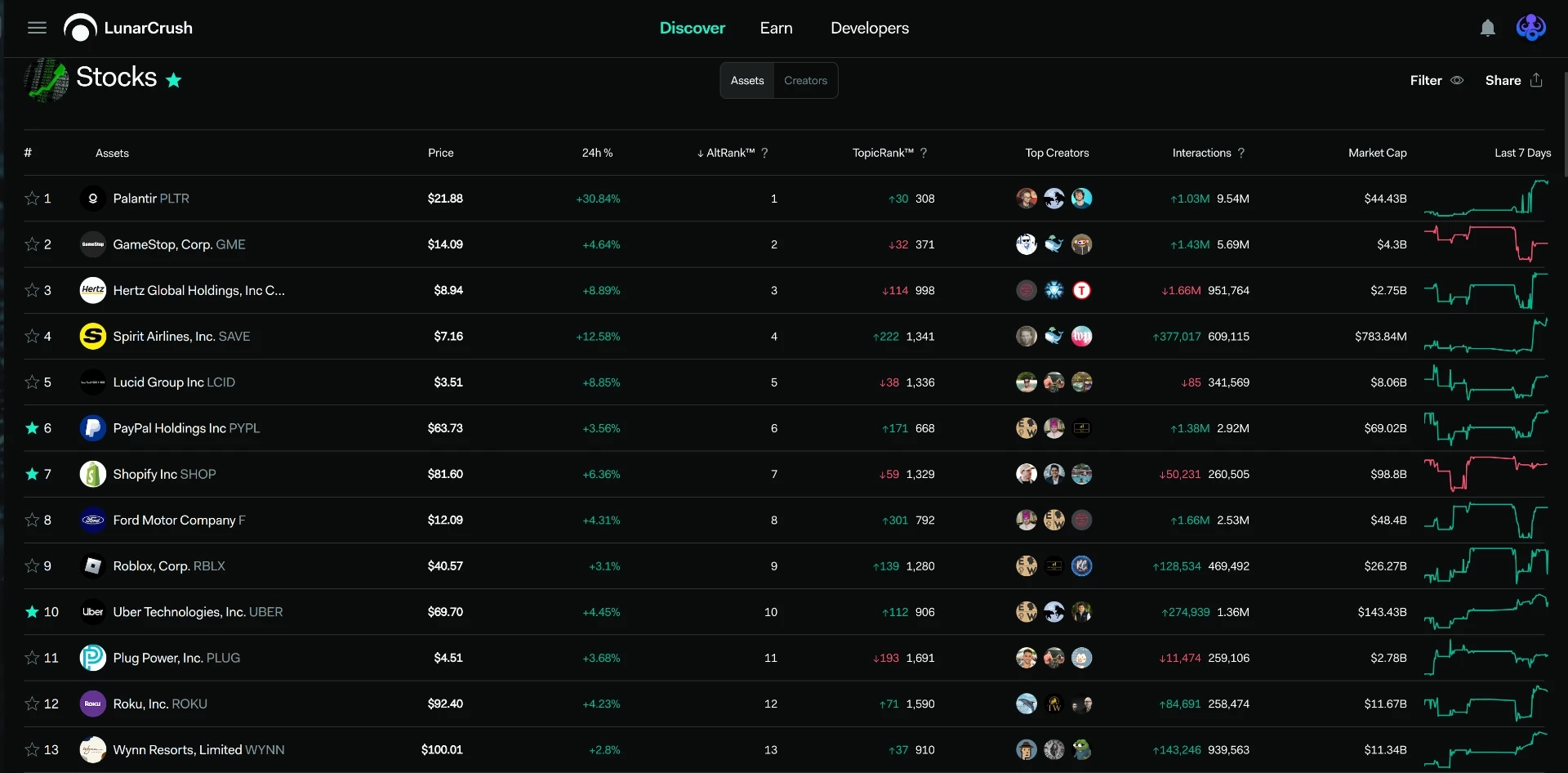1568x773 pixels.
Task: View Palantir 7-day sparkline chart
Action: pyautogui.click(x=1486, y=199)
